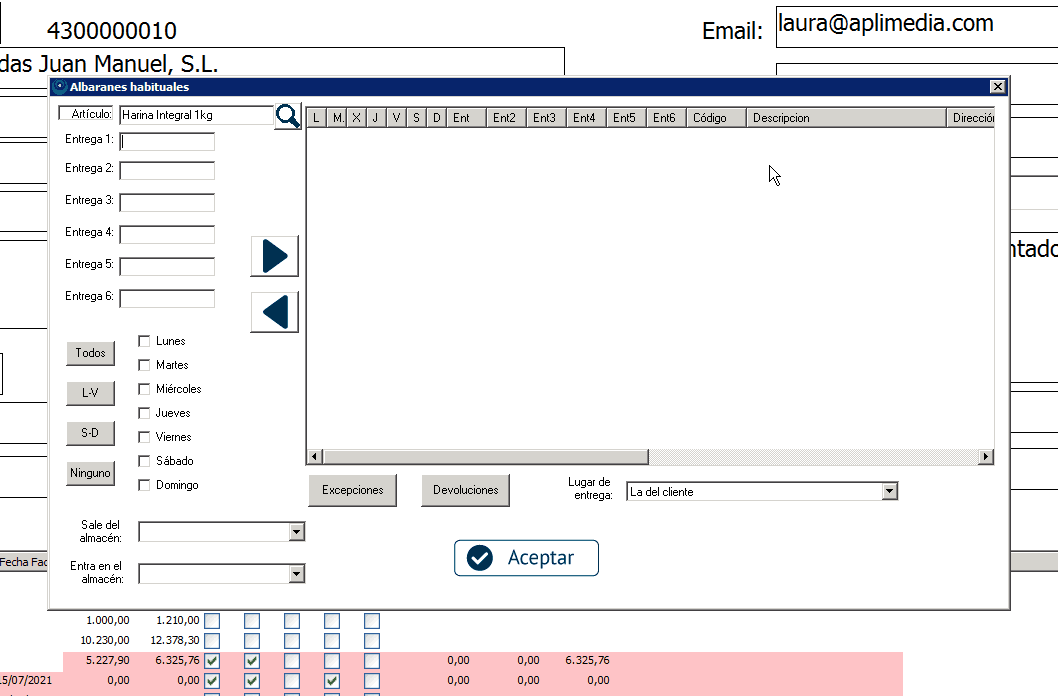The image size is (1058, 696).
Task: Click the Descripcion column header
Action: pos(845,118)
